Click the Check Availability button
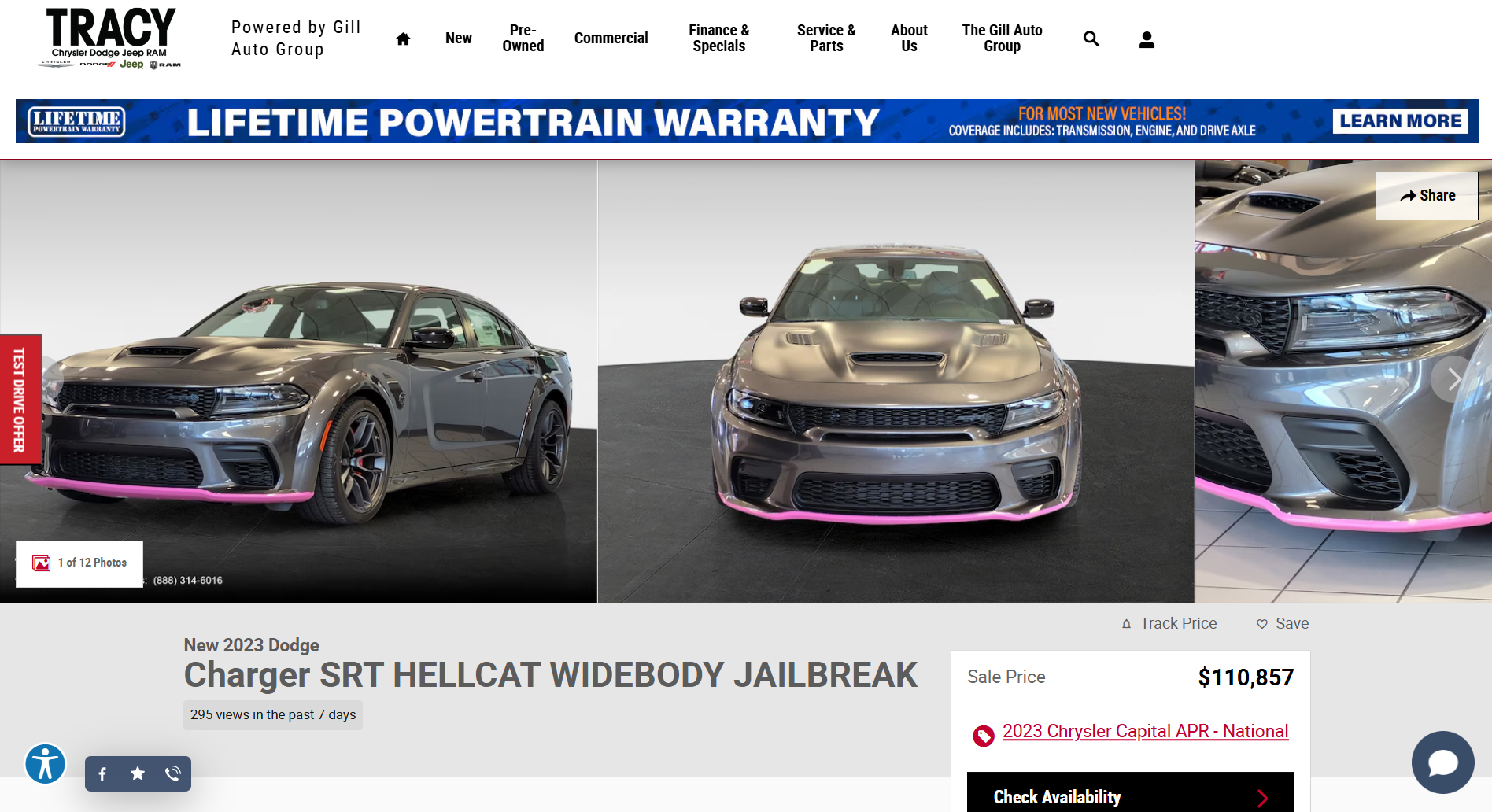This screenshot has height=812, width=1492. click(1130, 792)
